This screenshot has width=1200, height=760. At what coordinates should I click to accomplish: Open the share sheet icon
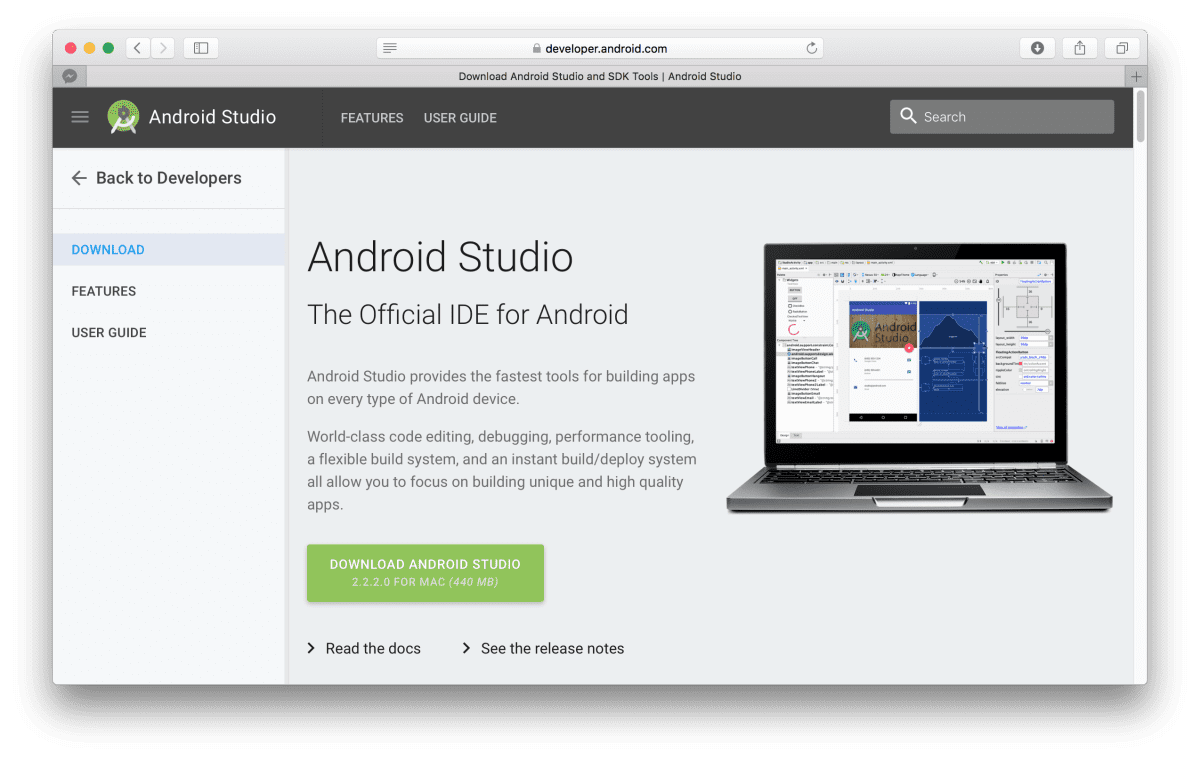pyautogui.click(x=1079, y=47)
